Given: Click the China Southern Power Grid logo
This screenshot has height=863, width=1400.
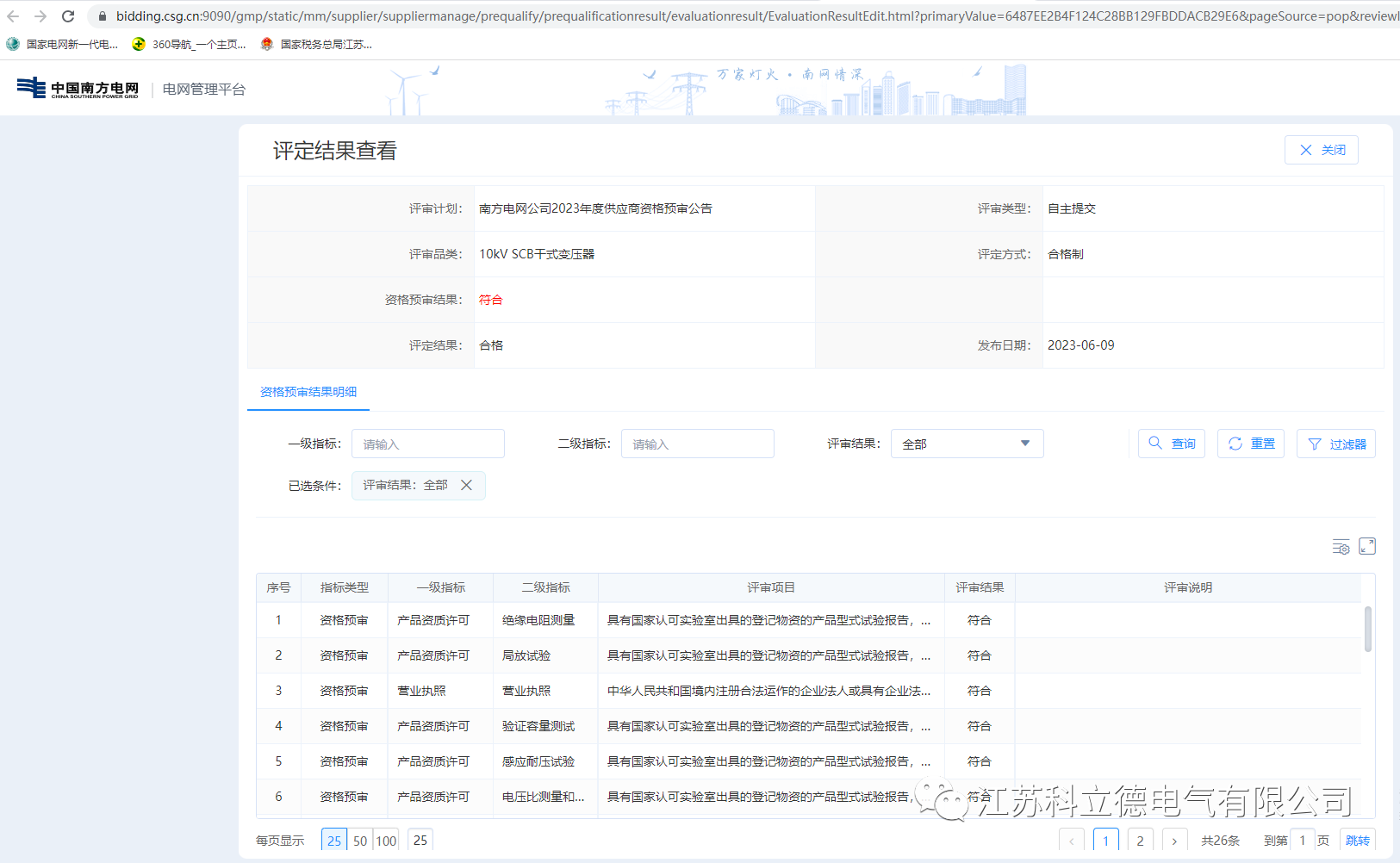Looking at the screenshot, I should pyautogui.click(x=76, y=87).
